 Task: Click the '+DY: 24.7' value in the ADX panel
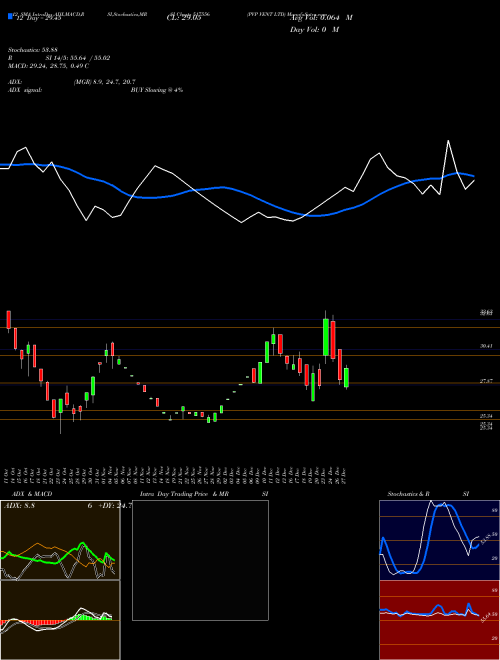coord(115,506)
